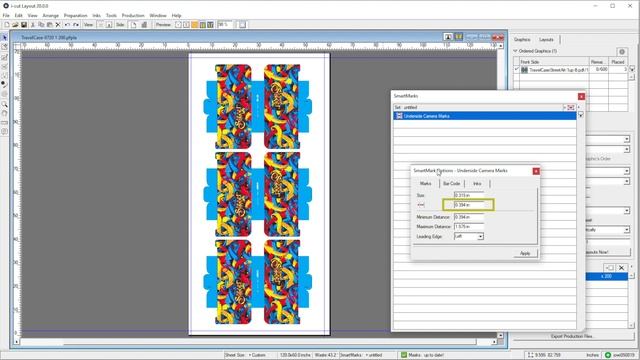Select the arrow pointer tool in left toolbox
640x360 pixels.
point(4,38)
